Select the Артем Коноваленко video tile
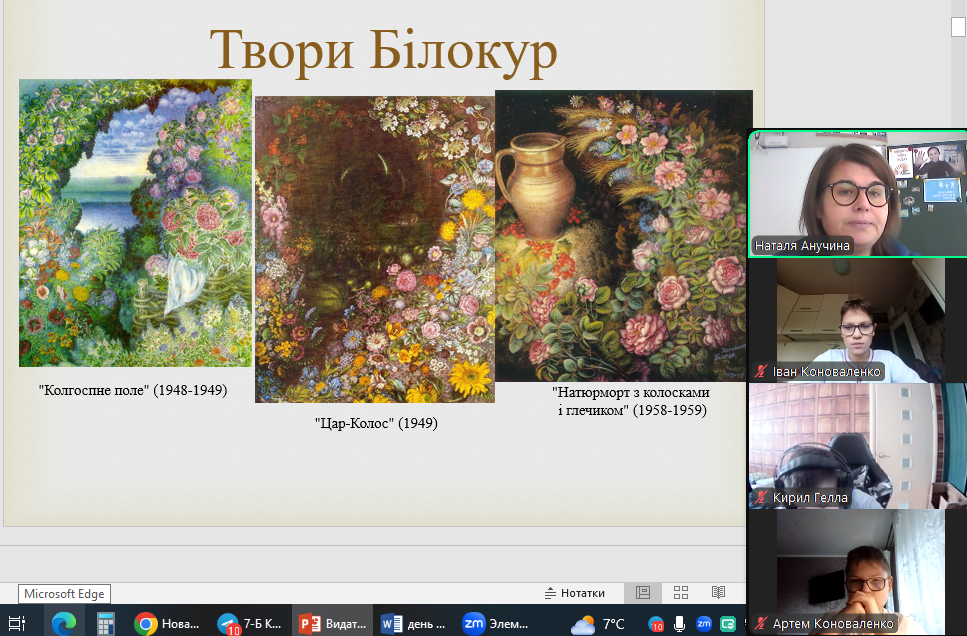 point(858,572)
